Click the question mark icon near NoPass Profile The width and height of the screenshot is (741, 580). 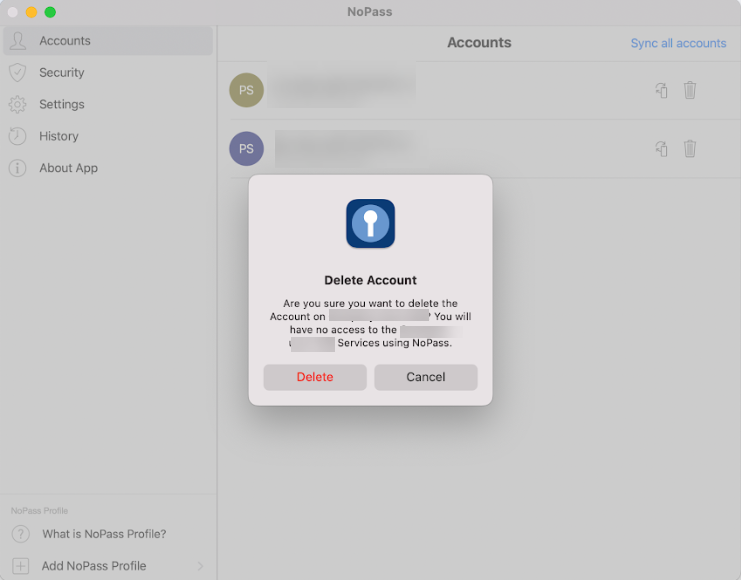20,534
